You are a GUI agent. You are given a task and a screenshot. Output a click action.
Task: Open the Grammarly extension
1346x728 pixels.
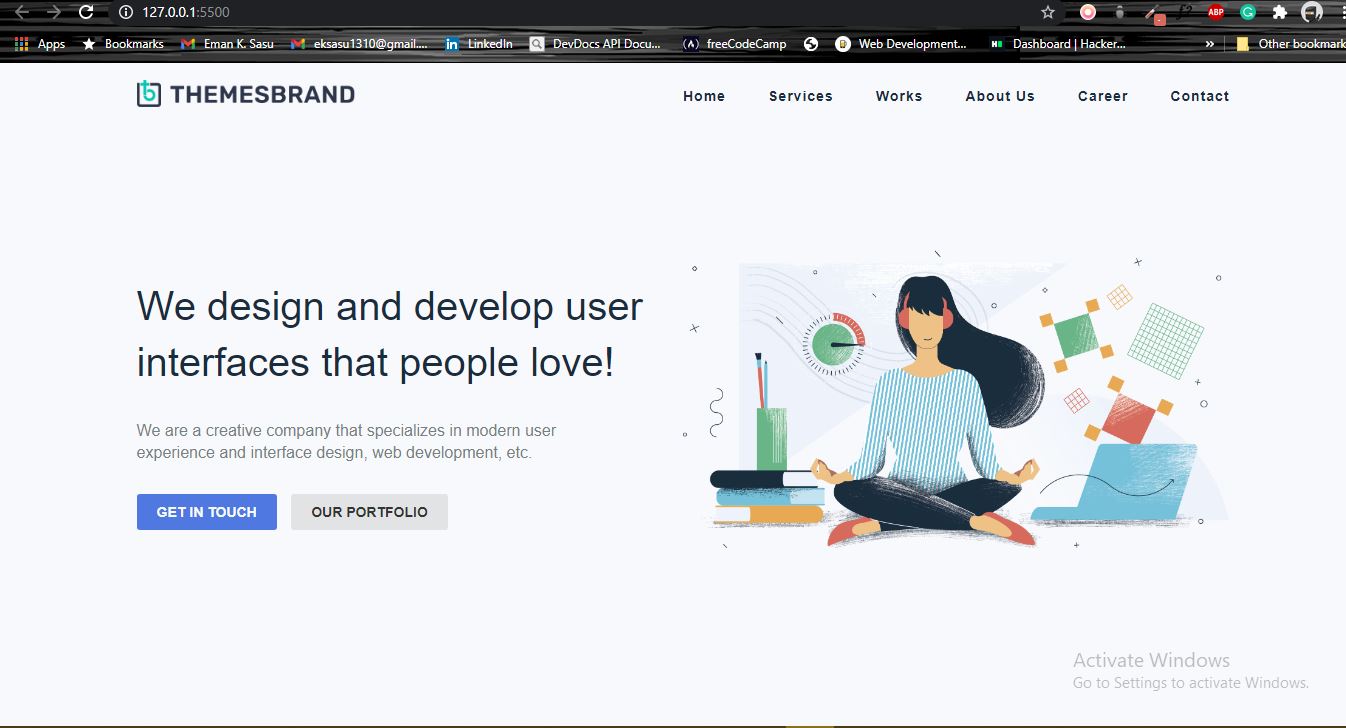[x=1246, y=12]
